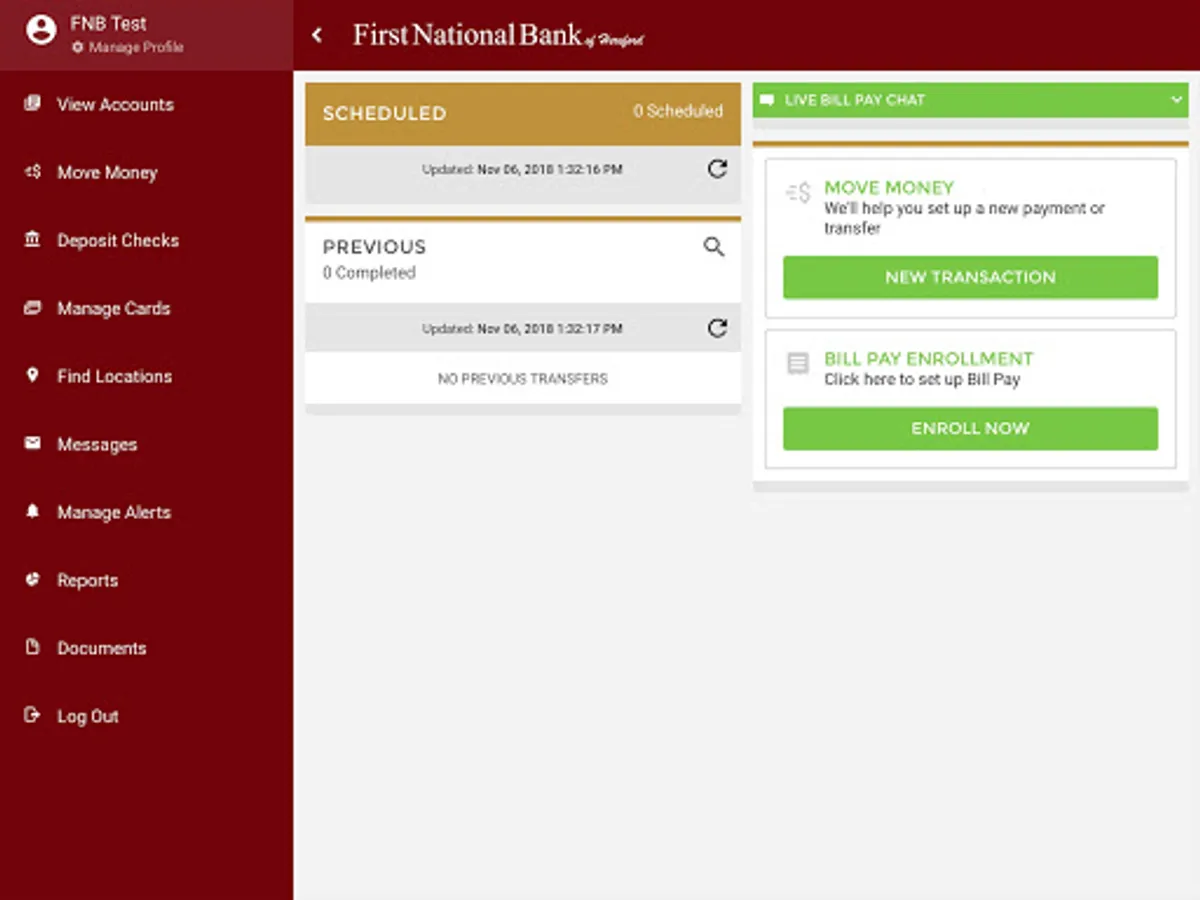Image resolution: width=1200 pixels, height=900 pixels.
Task: Click the 1:32:17 PM updated timestamp
Action: 522,328
